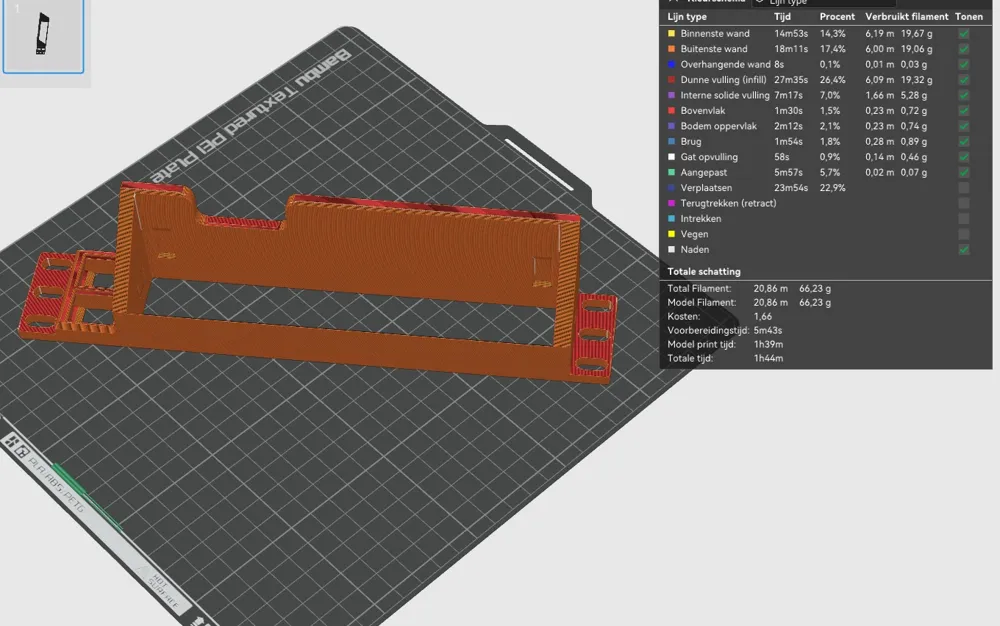The image size is (1000, 626).
Task: Select the Bovenvlak row label
Action: (x=703, y=111)
